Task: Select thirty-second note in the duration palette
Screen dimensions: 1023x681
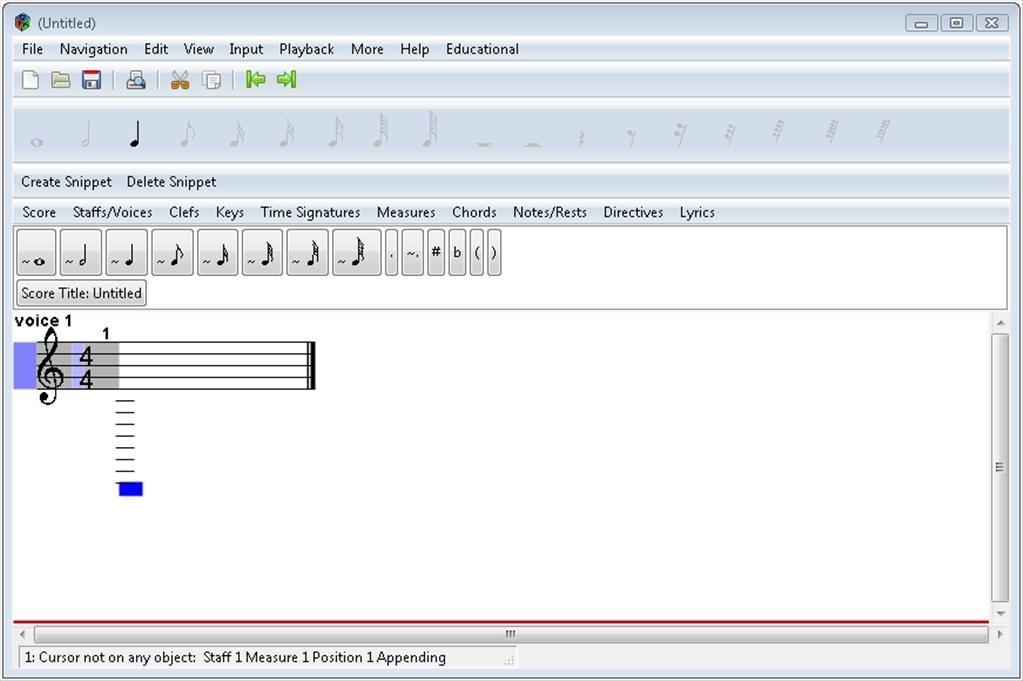Action: click(x=286, y=133)
